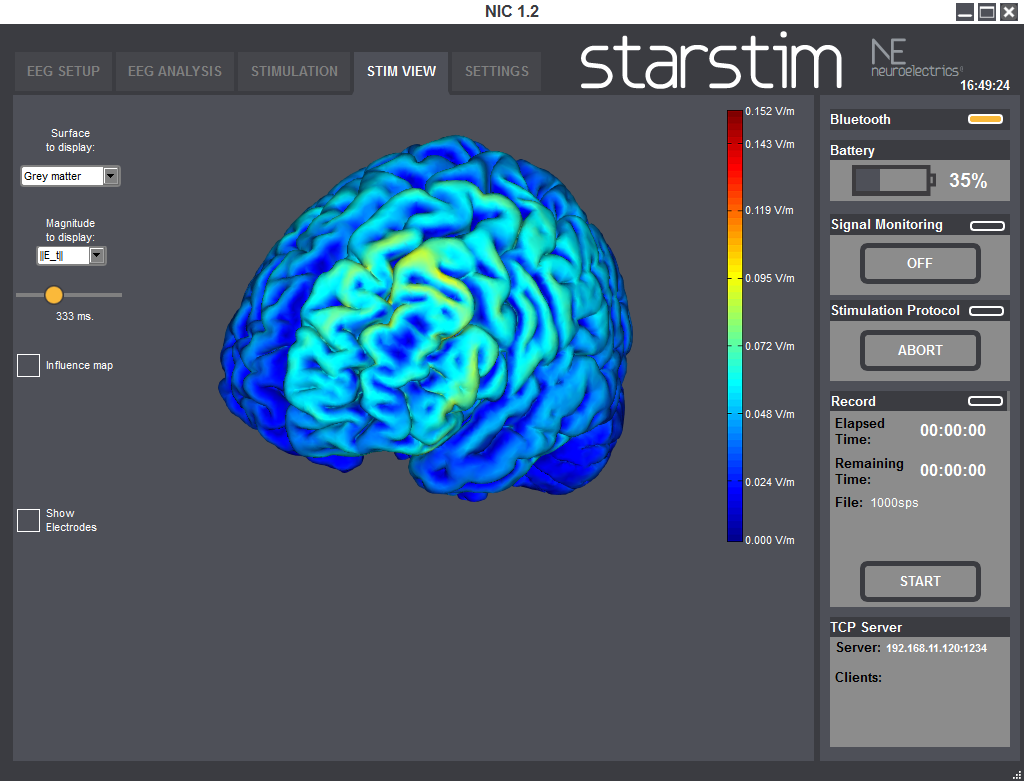Abort the stimulation protocol

tap(920, 350)
